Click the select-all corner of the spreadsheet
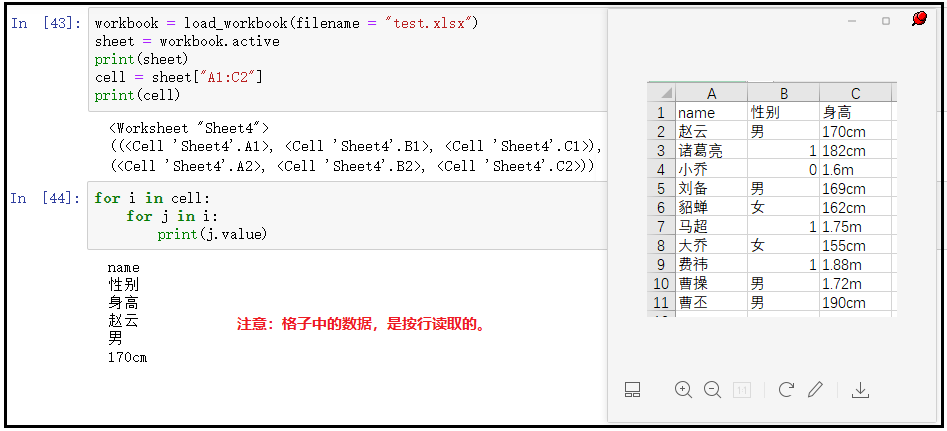Viewport: 947px width, 431px height. pos(661,94)
